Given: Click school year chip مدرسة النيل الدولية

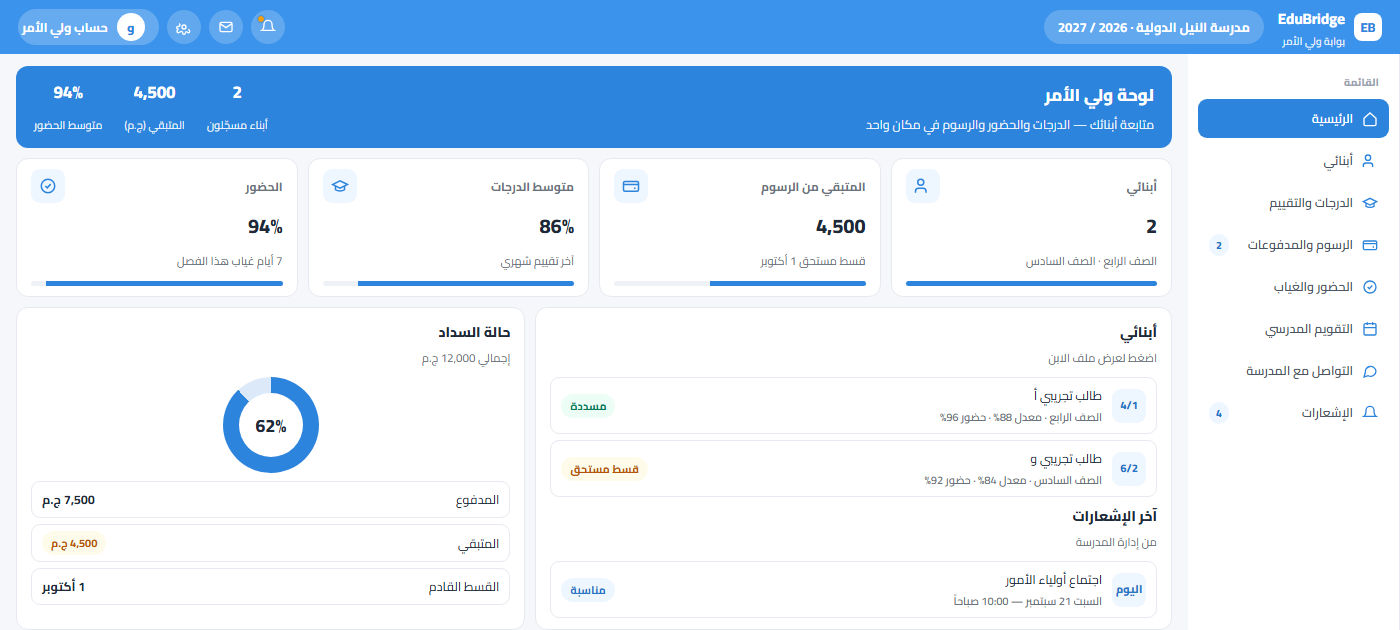Looking at the screenshot, I should pyautogui.click(x=1153, y=27).
